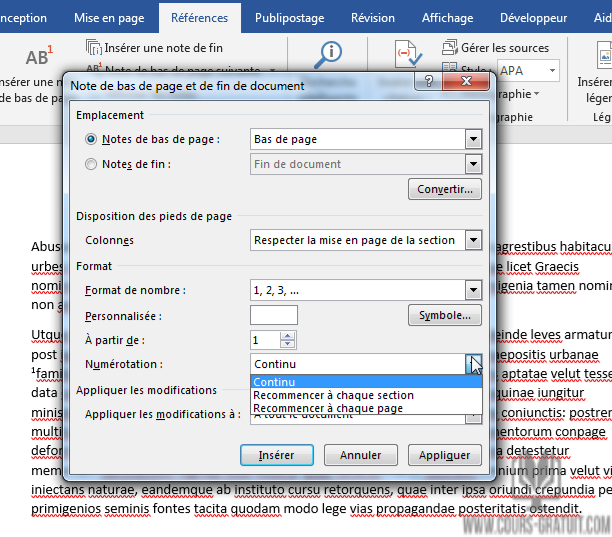Click the Personnalisée mark input field
Screen dimensions: 612x537
(x=273, y=315)
